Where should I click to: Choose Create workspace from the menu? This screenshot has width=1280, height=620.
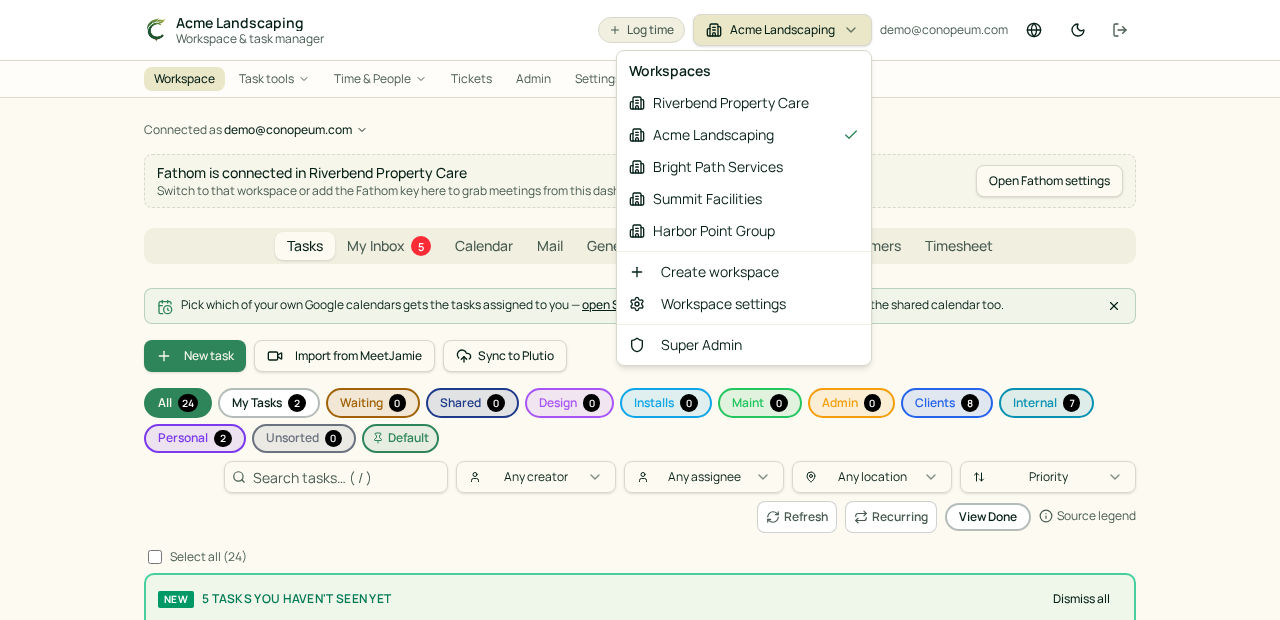tap(744, 272)
